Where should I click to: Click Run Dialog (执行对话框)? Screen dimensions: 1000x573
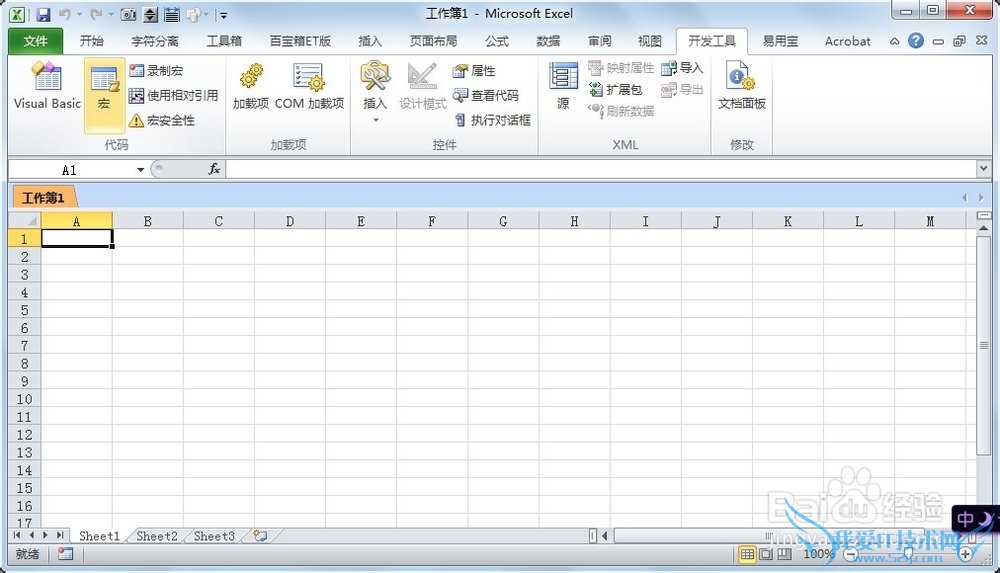pyautogui.click(x=492, y=120)
